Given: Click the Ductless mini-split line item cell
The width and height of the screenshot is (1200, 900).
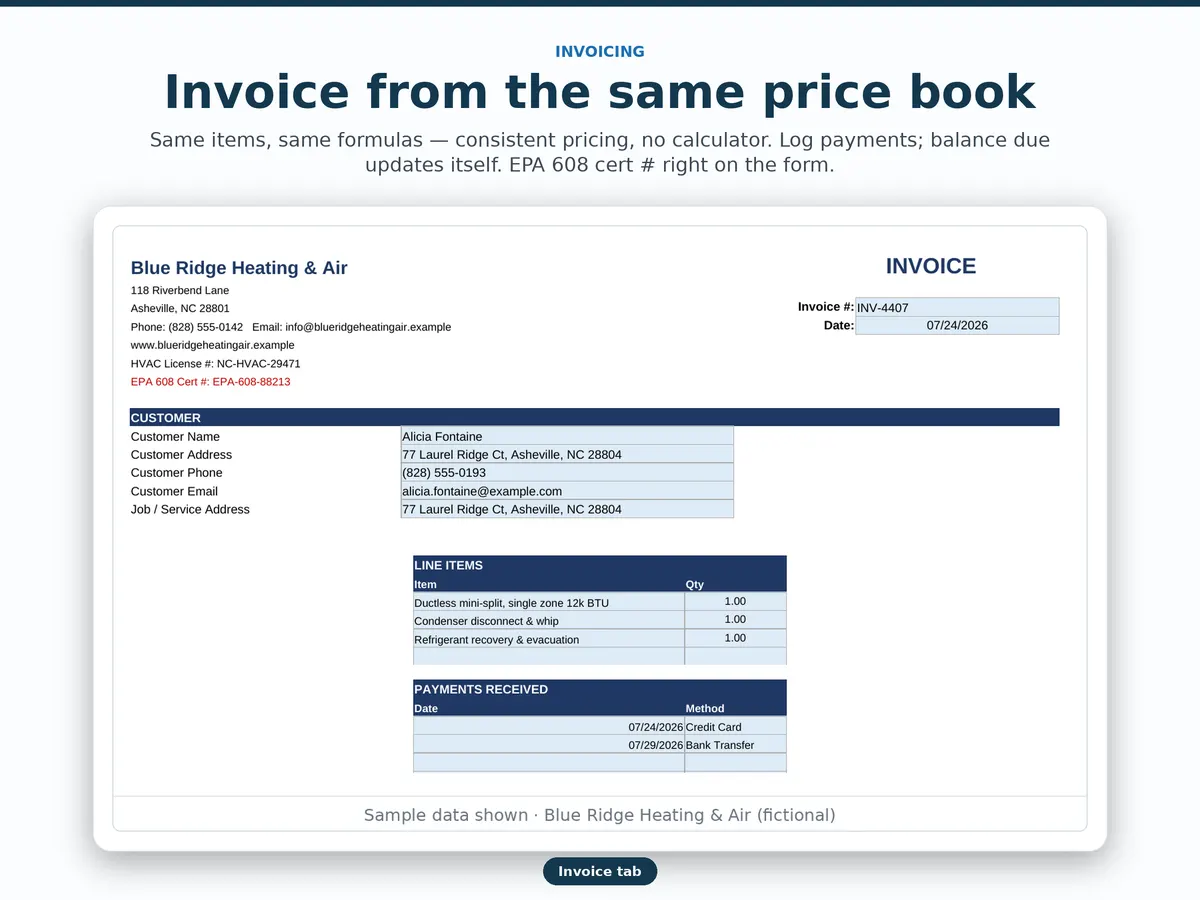Looking at the screenshot, I should [549, 602].
